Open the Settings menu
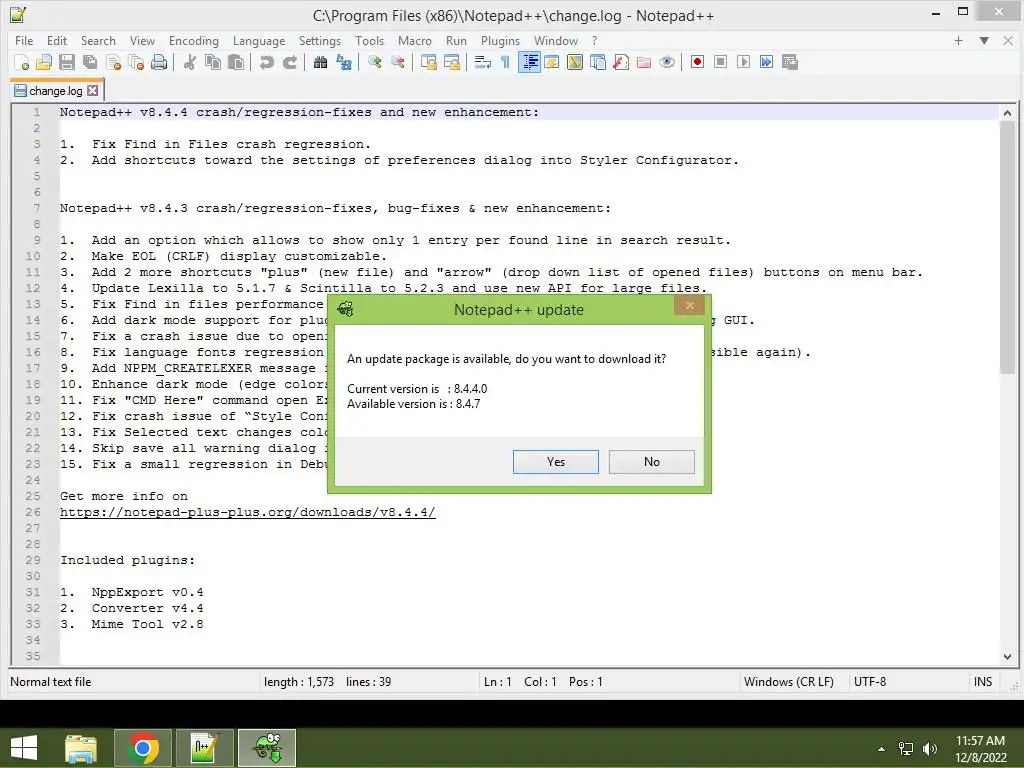This screenshot has height=768, width=1024. point(319,40)
